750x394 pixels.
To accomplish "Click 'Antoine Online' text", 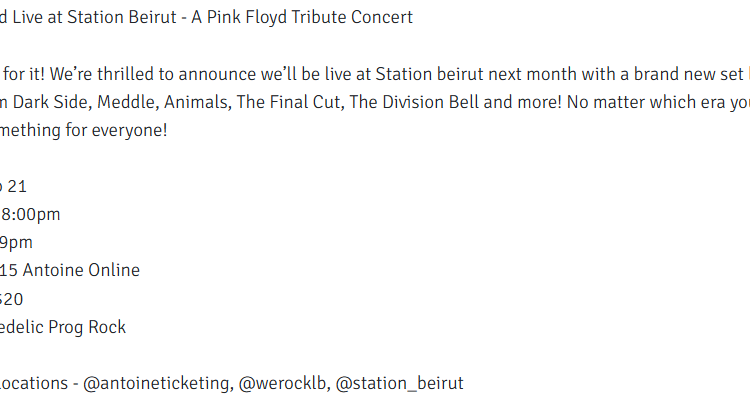I will pyautogui.click(x=81, y=270).
